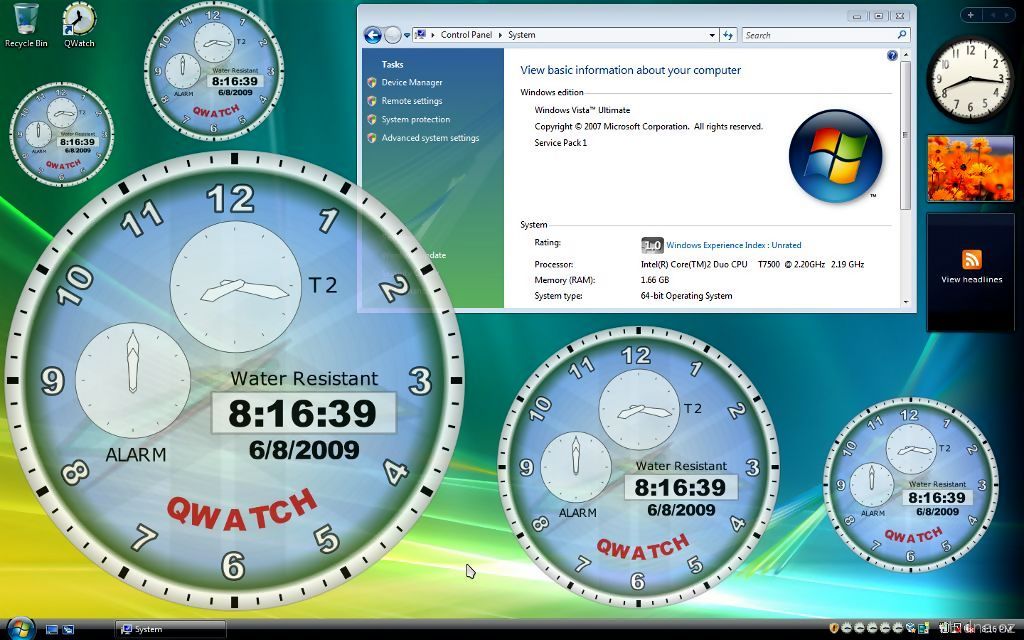Click "Water Resistant" on medium bottom clock
This screenshot has width=1024, height=640.
tap(681, 466)
